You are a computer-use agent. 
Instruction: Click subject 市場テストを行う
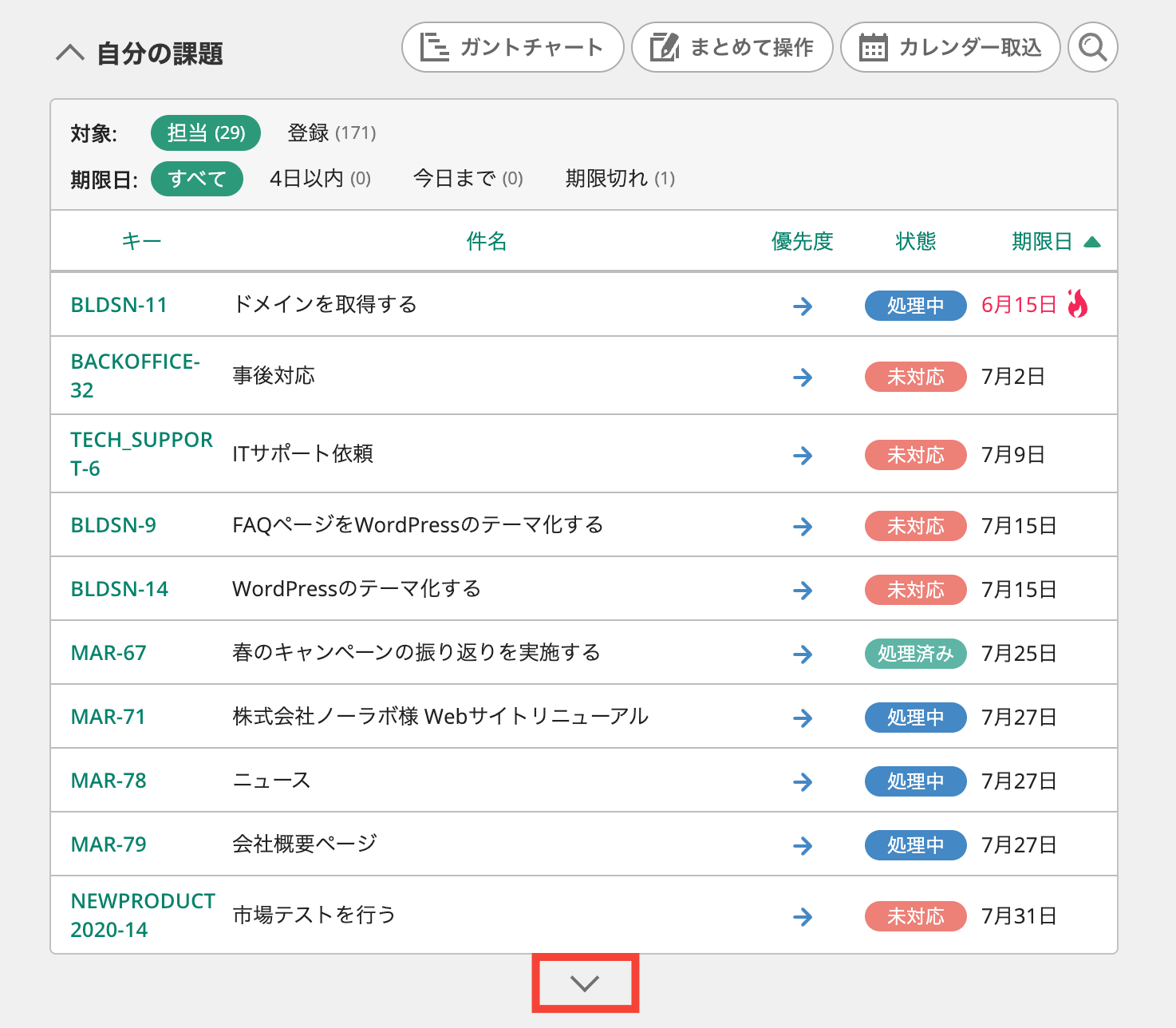314,915
